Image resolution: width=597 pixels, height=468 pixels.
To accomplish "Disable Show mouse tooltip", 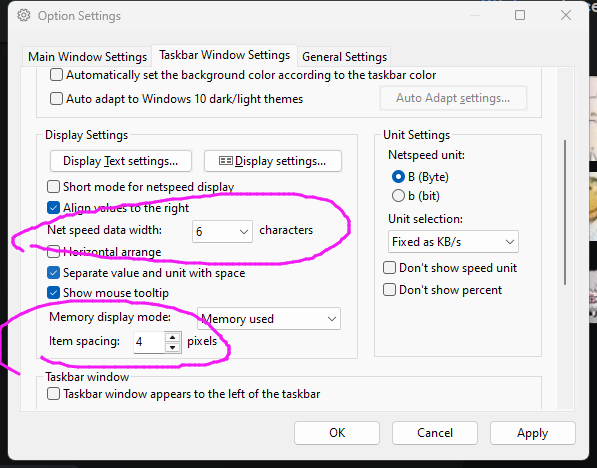I will [x=53, y=292].
